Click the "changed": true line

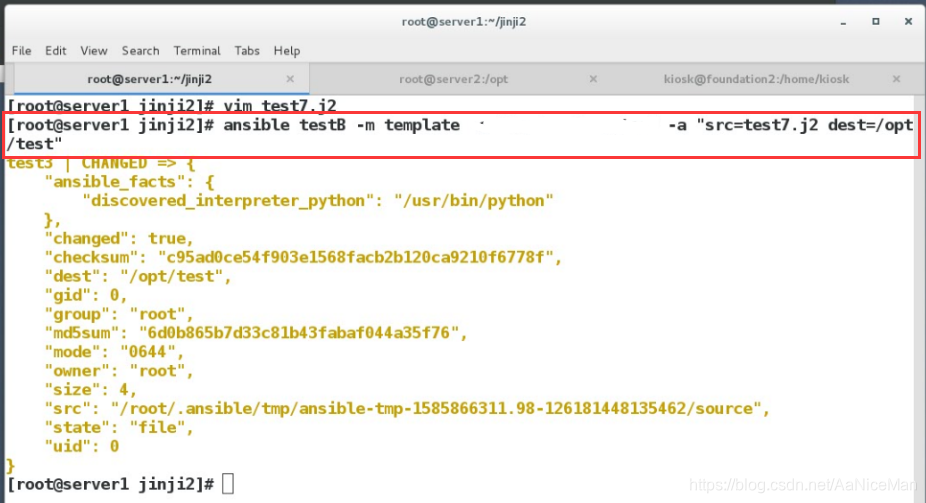[x=119, y=239]
